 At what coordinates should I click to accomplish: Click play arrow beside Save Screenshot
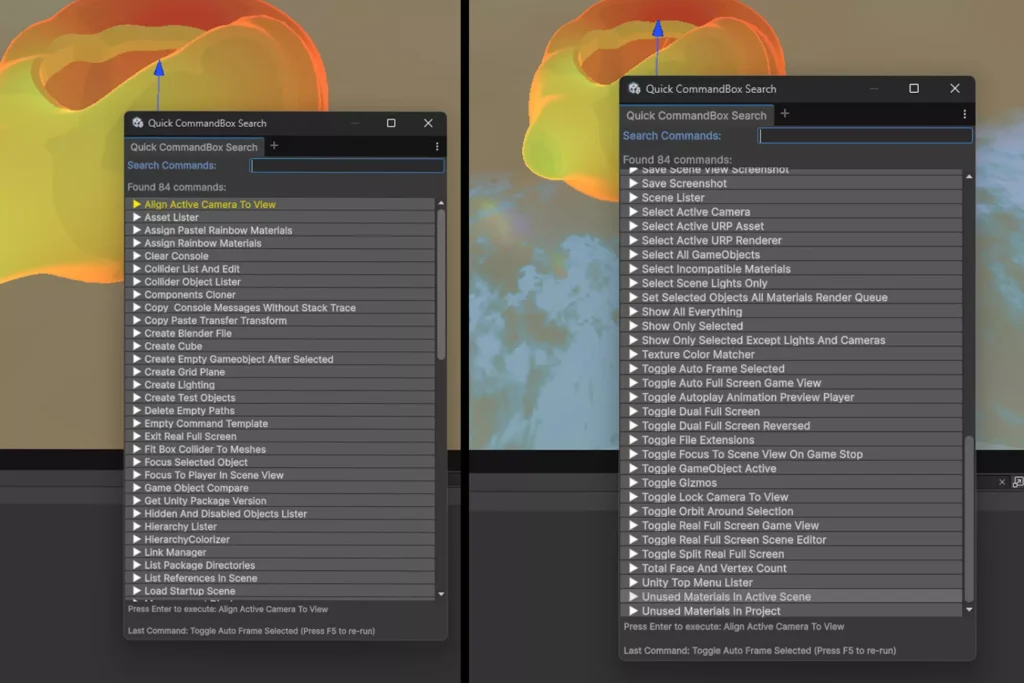[x=633, y=183]
